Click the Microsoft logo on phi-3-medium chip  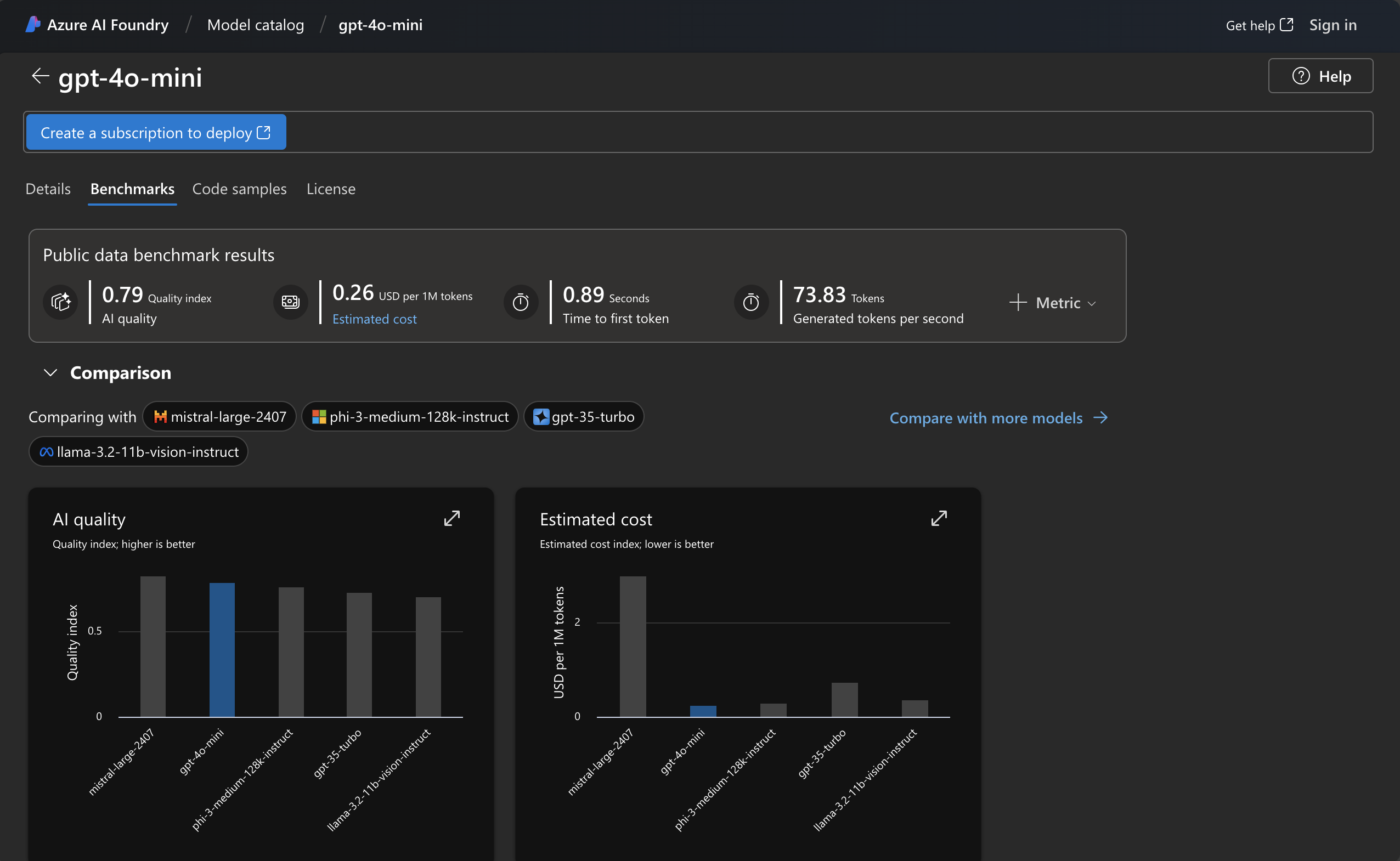click(319, 417)
